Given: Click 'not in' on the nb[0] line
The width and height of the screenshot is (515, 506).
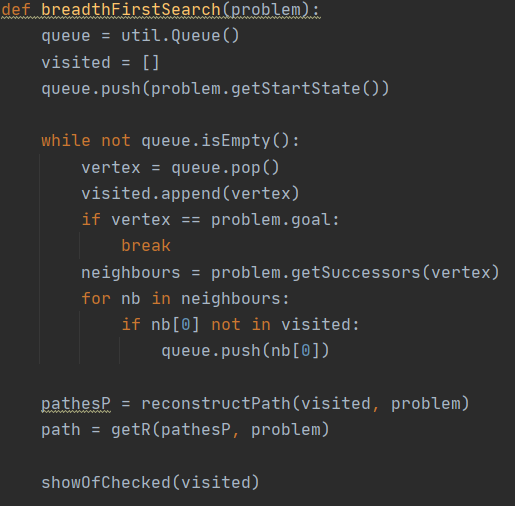Looking at the screenshot, I should [x=241, y=325].
